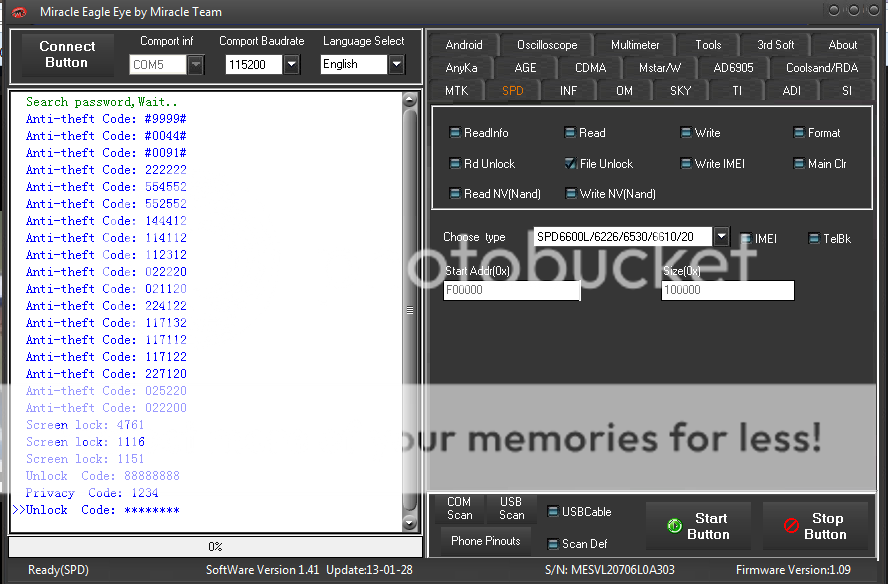Switch to the Mstar/W tab
The image size is (888, 584).
coord(660,68)
